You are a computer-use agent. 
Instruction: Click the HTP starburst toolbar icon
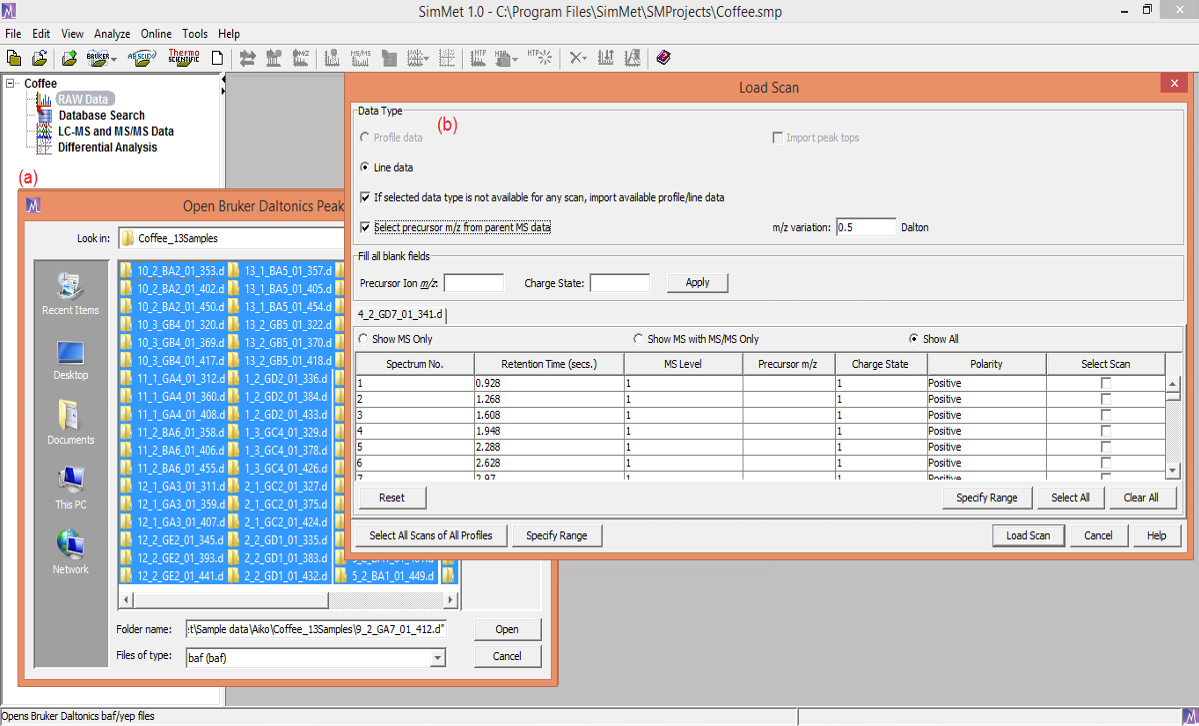(540, 58)
